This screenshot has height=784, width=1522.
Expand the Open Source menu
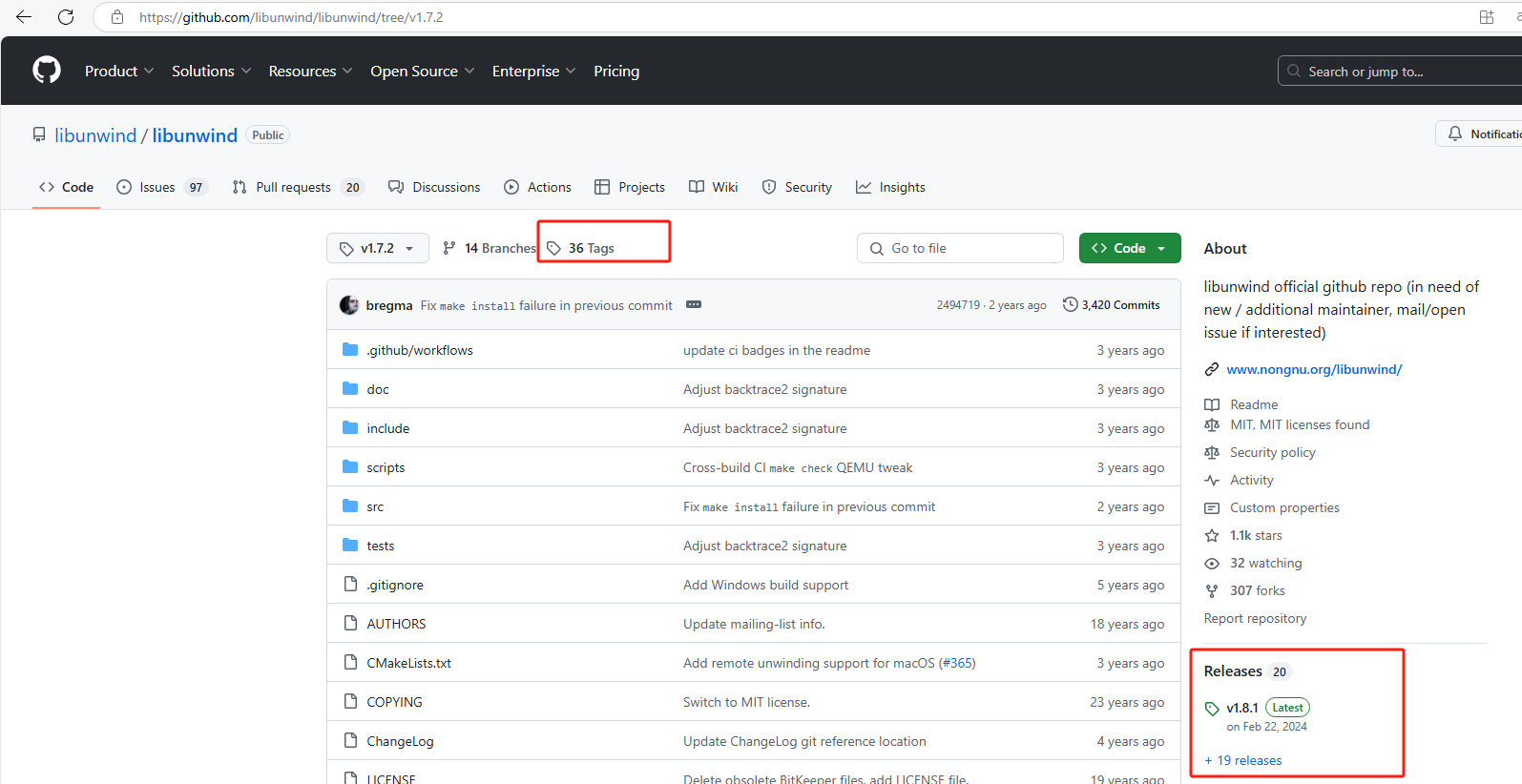(422, 71)
